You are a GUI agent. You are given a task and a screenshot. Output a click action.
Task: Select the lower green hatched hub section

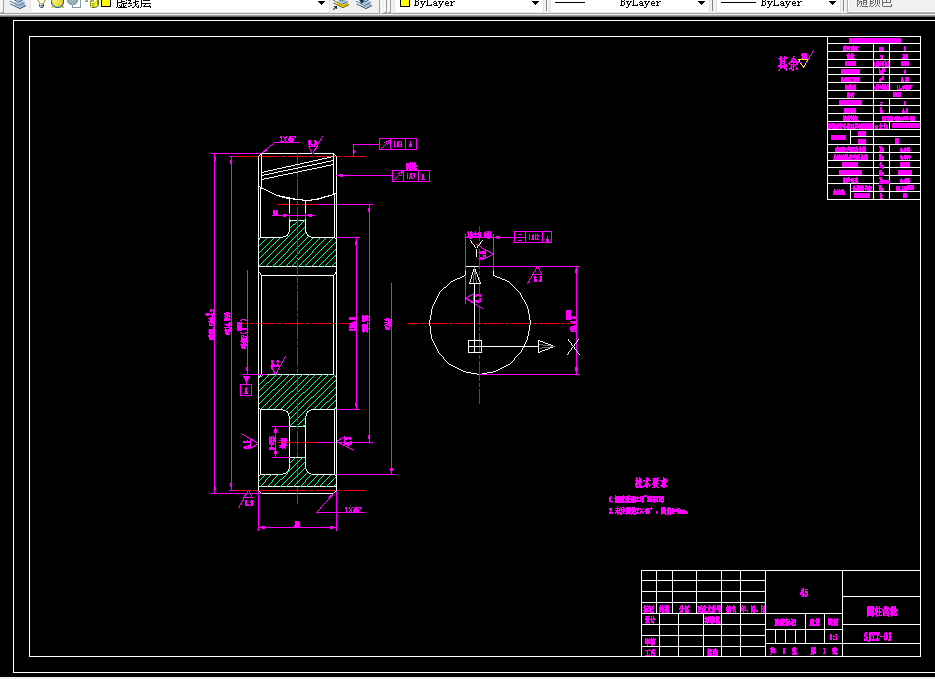pyautogui.click(x=298, y=392)
